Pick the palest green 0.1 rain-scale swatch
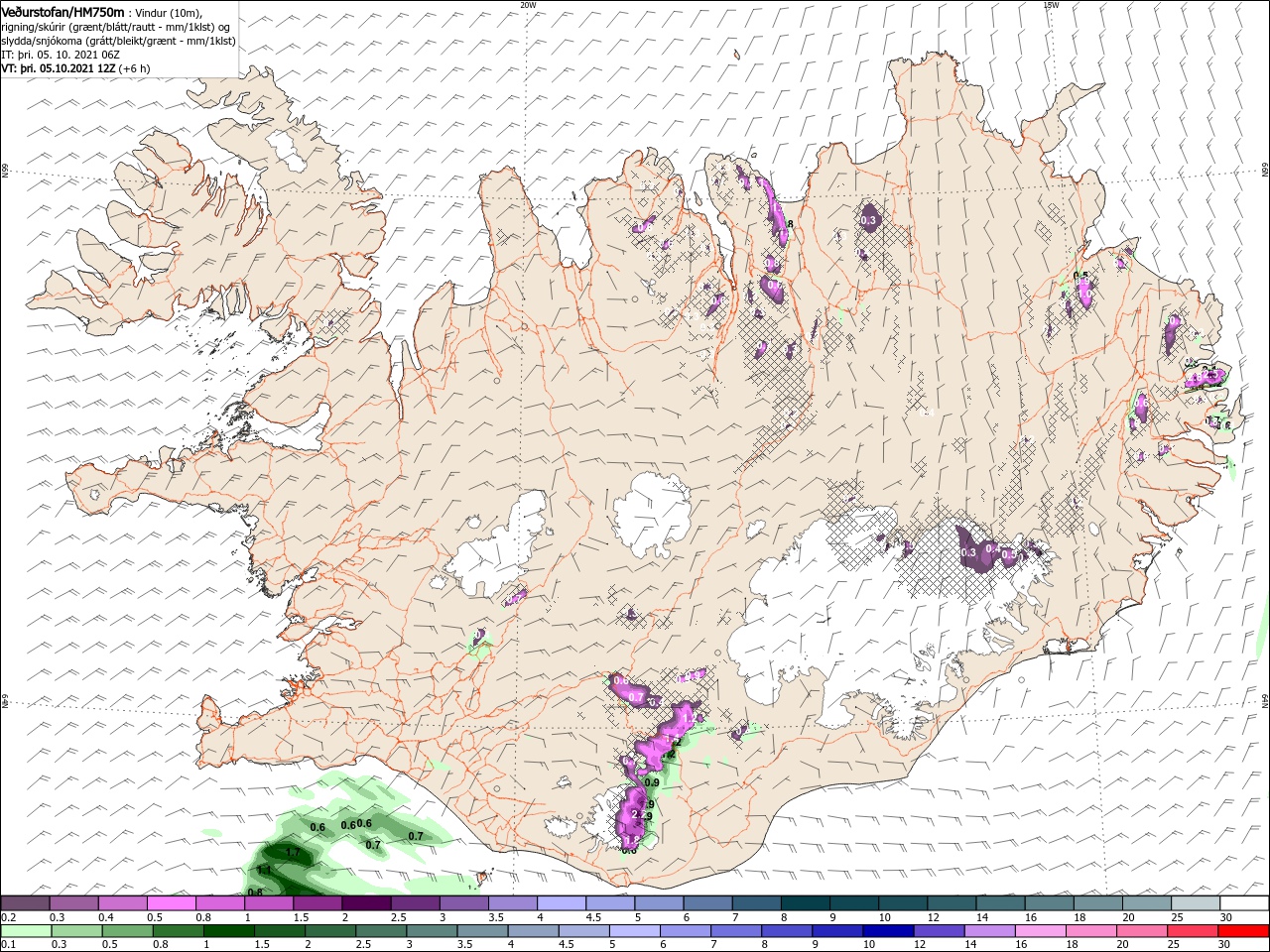 [x=26, y=931]
